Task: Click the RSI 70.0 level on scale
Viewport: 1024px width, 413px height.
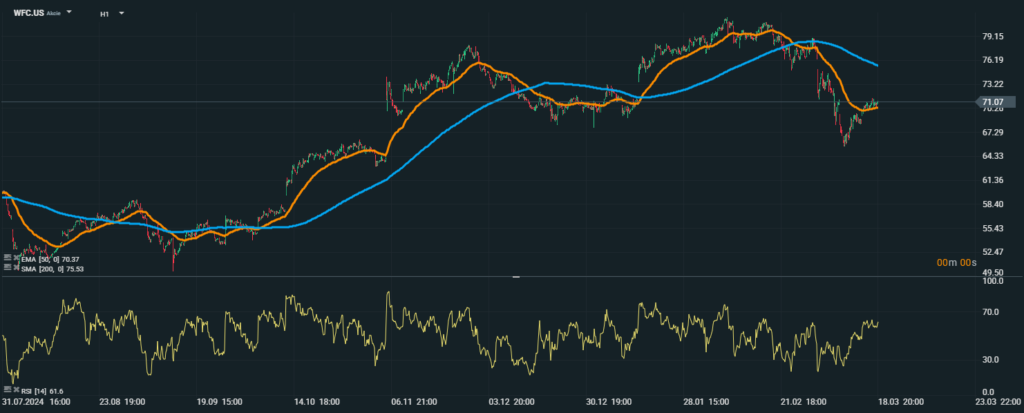Action: (992, 312)
